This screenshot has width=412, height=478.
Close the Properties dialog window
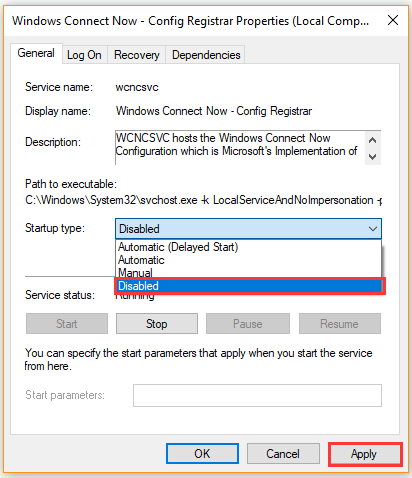[x=393, y=21]
